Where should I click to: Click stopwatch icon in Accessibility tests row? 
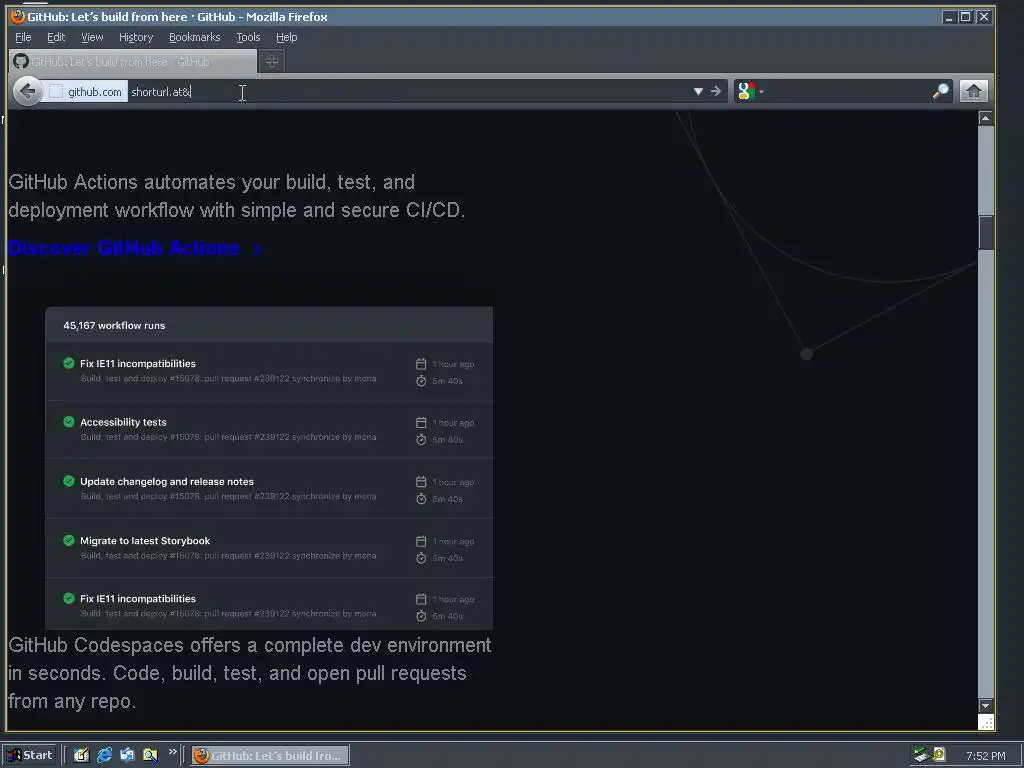click(x=421, y=440)
